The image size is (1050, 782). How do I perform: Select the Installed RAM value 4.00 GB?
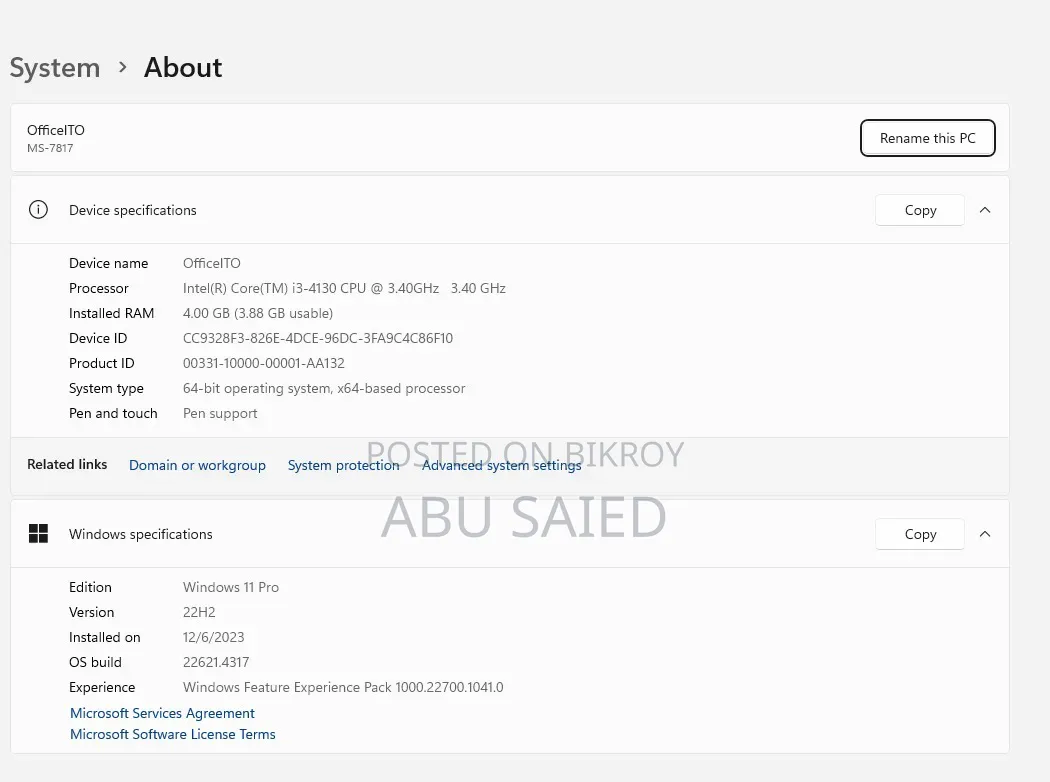pyautogui.click(x=258, y=313)
